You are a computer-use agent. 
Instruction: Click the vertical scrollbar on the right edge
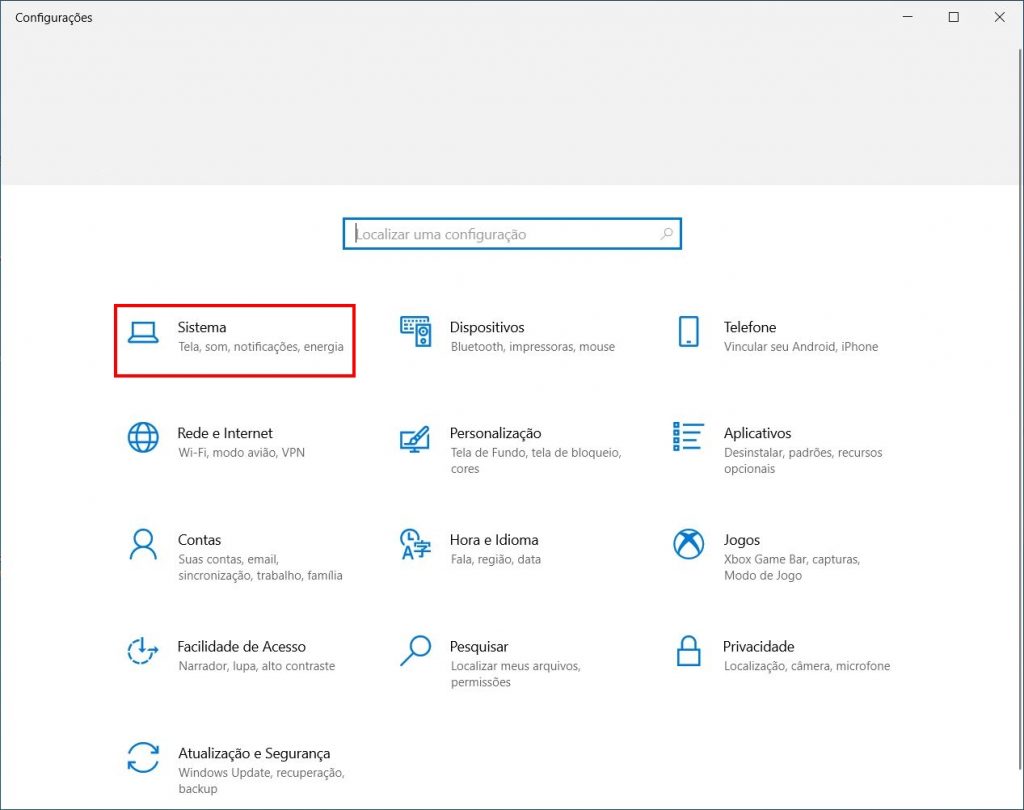coord(1021,408)
